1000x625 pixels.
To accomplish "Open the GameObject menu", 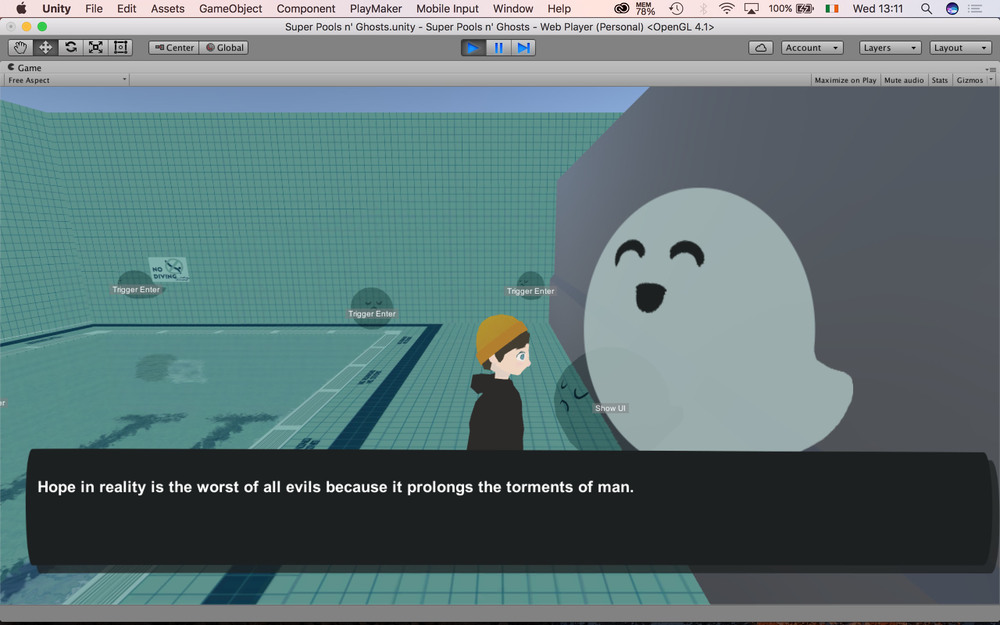I will (x=230, y=8).
